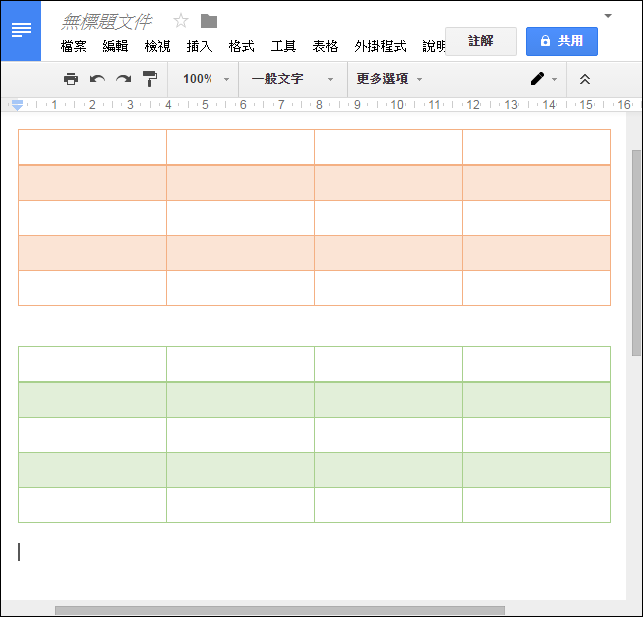This screenshot has height=617, width=643.
Task: Move document using the folder icon
Action: pyautogui.click(x=209, y=21)
